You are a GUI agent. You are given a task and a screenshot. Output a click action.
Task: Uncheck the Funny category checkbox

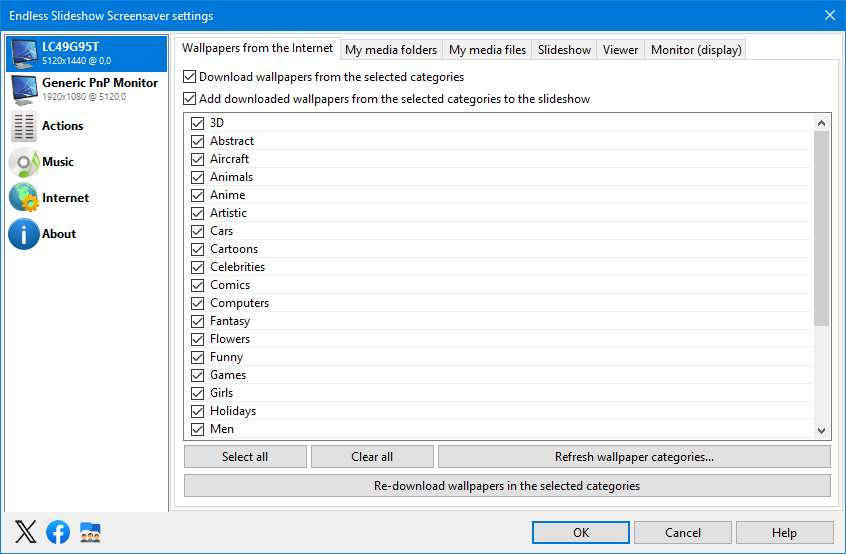pyautogui.click(x=197, y=357)
